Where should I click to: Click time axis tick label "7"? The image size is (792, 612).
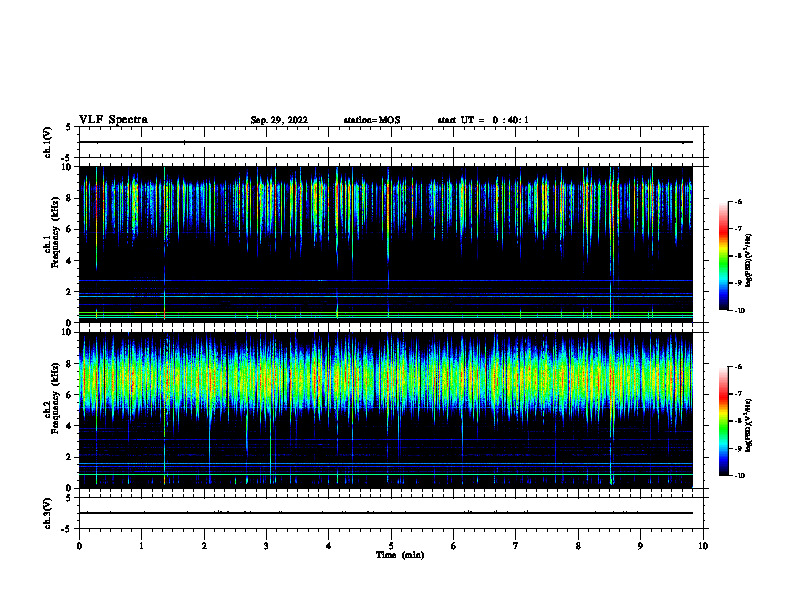pos(516,546)
